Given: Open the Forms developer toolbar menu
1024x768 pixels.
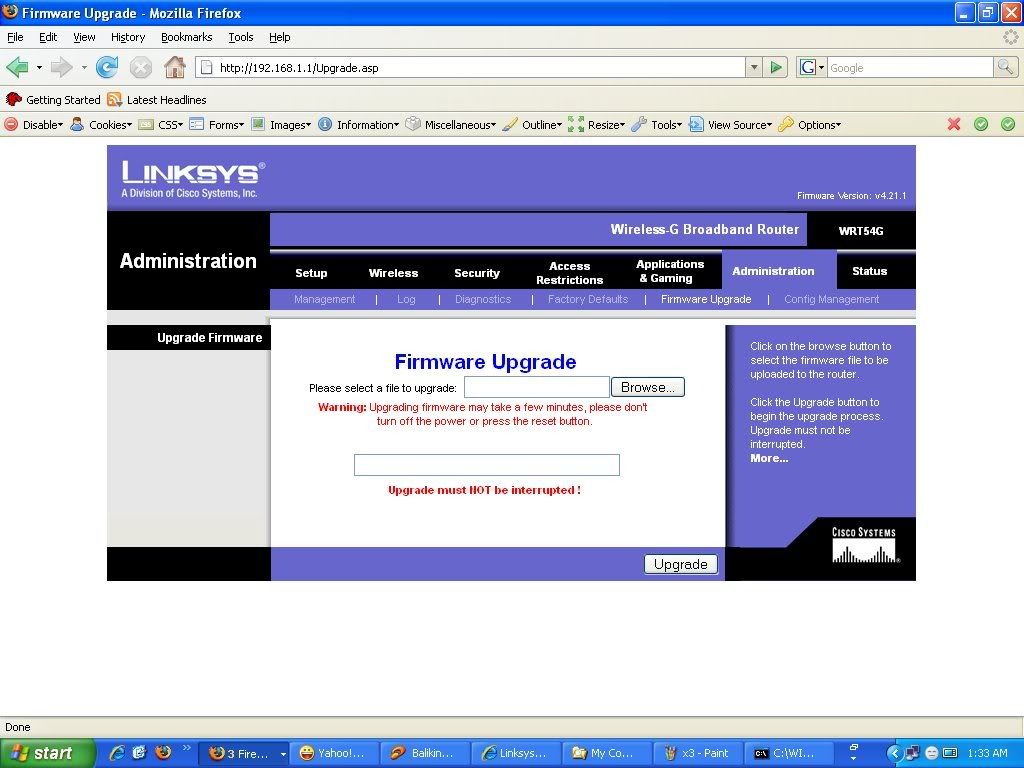Looking at the screenshot, I should (x=217, y=125).
